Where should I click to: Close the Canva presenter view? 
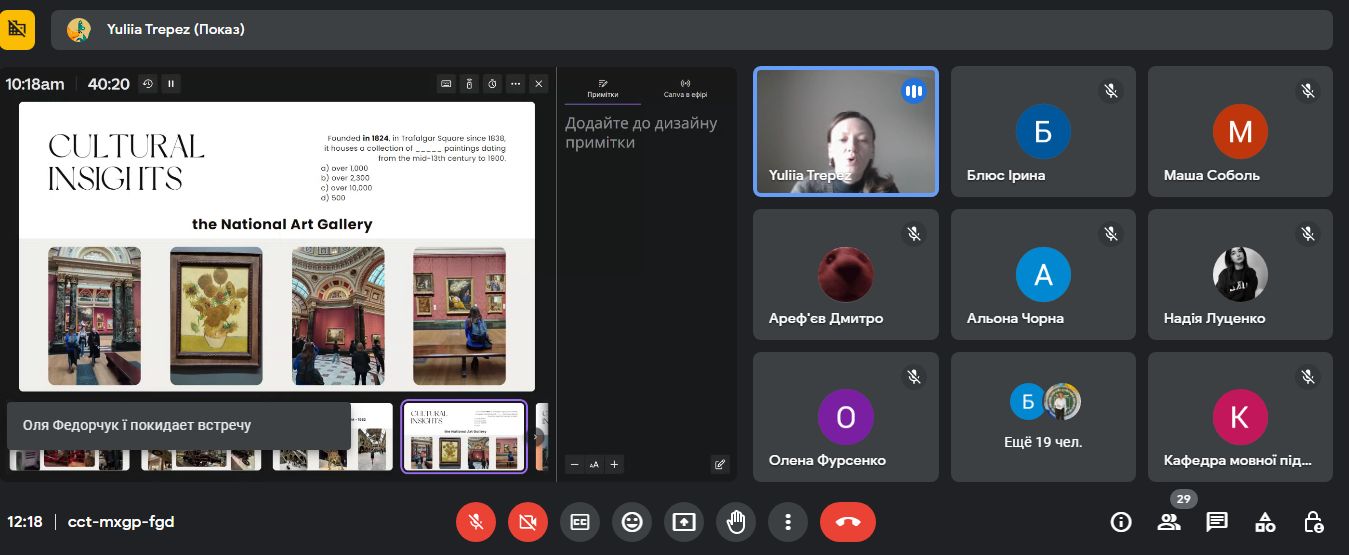coord(539,84)
